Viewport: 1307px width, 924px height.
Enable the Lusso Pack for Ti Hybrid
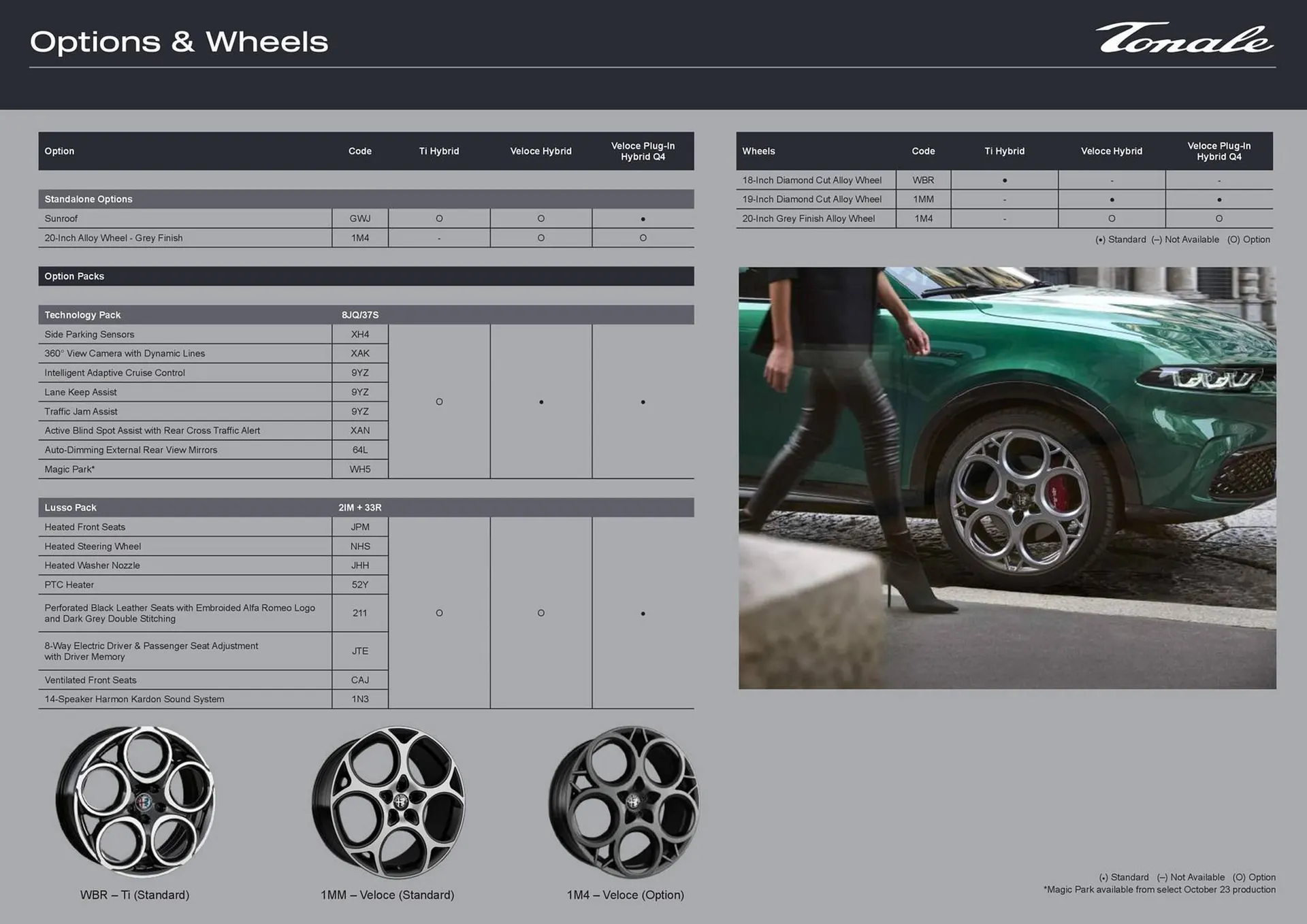click(439, 613)
